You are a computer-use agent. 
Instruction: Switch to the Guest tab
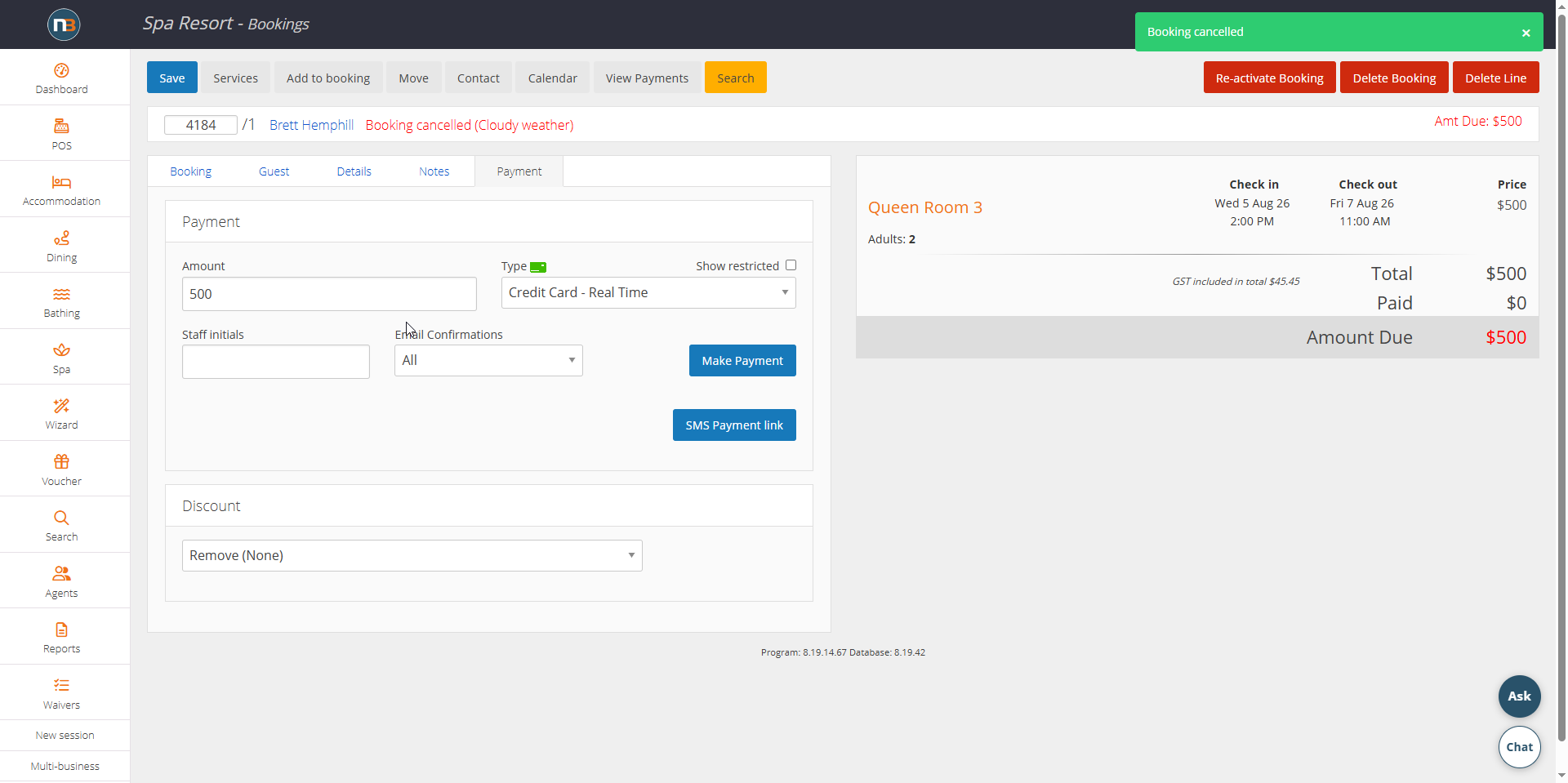(x=274, y=171)
